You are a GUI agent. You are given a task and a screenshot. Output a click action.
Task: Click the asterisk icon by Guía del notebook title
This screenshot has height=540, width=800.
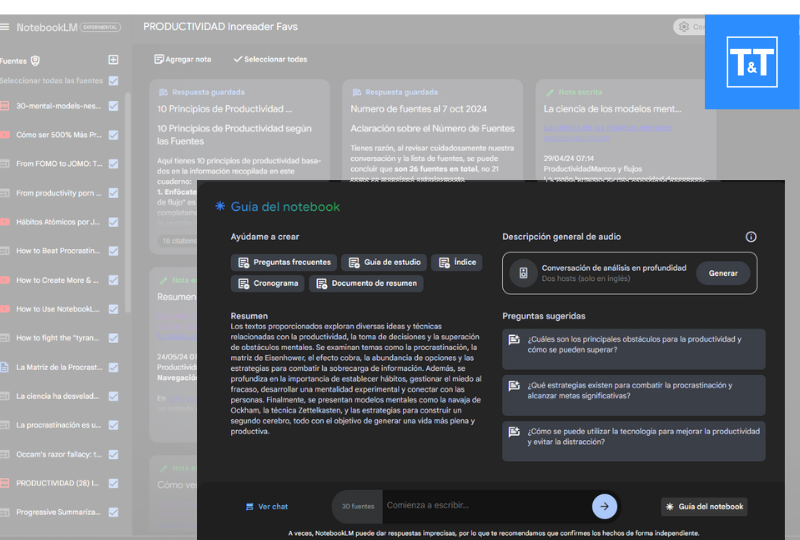(x=220, y=206)
